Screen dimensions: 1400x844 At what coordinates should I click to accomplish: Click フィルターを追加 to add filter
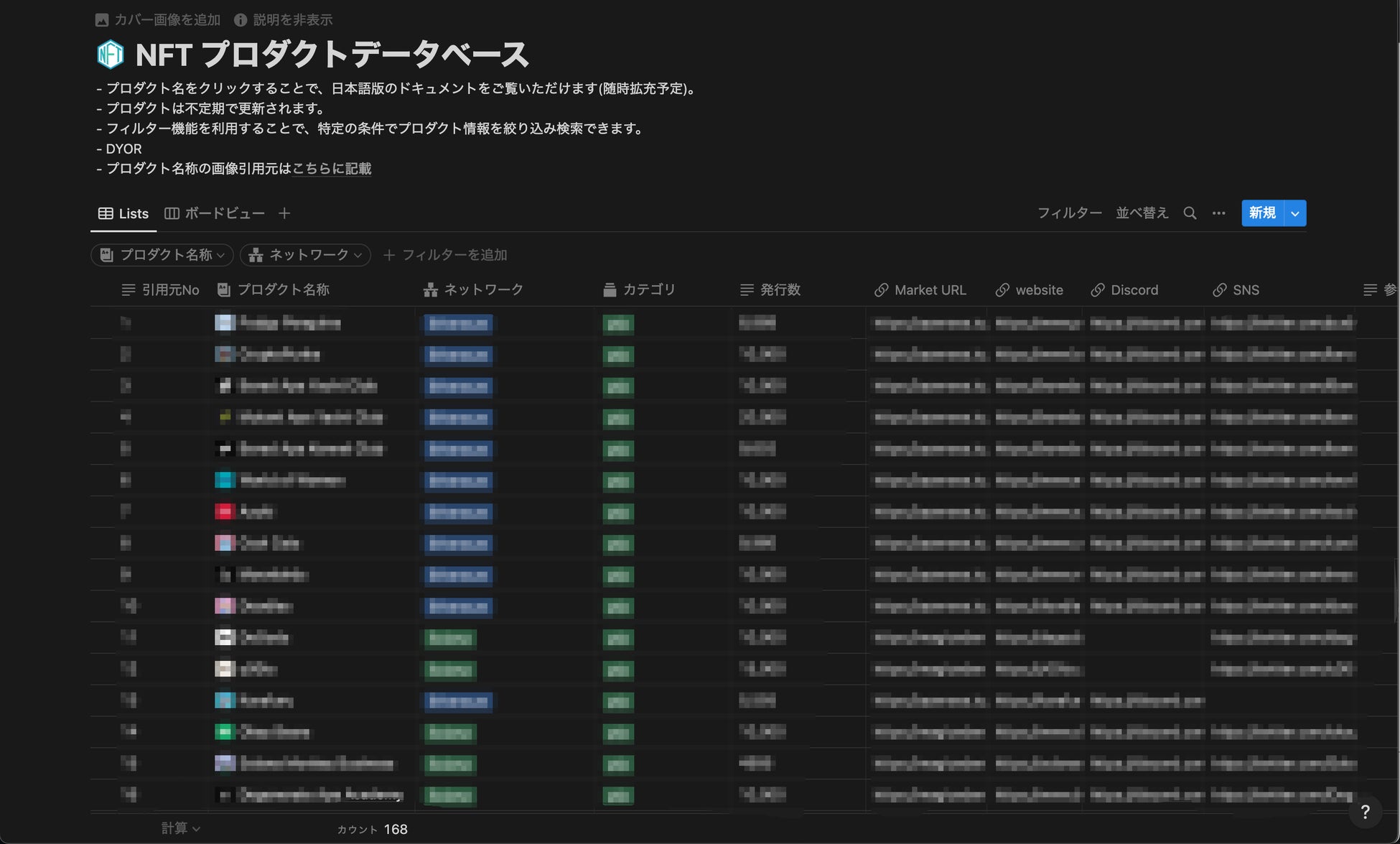pyautogui.click(x=445, y=255)
